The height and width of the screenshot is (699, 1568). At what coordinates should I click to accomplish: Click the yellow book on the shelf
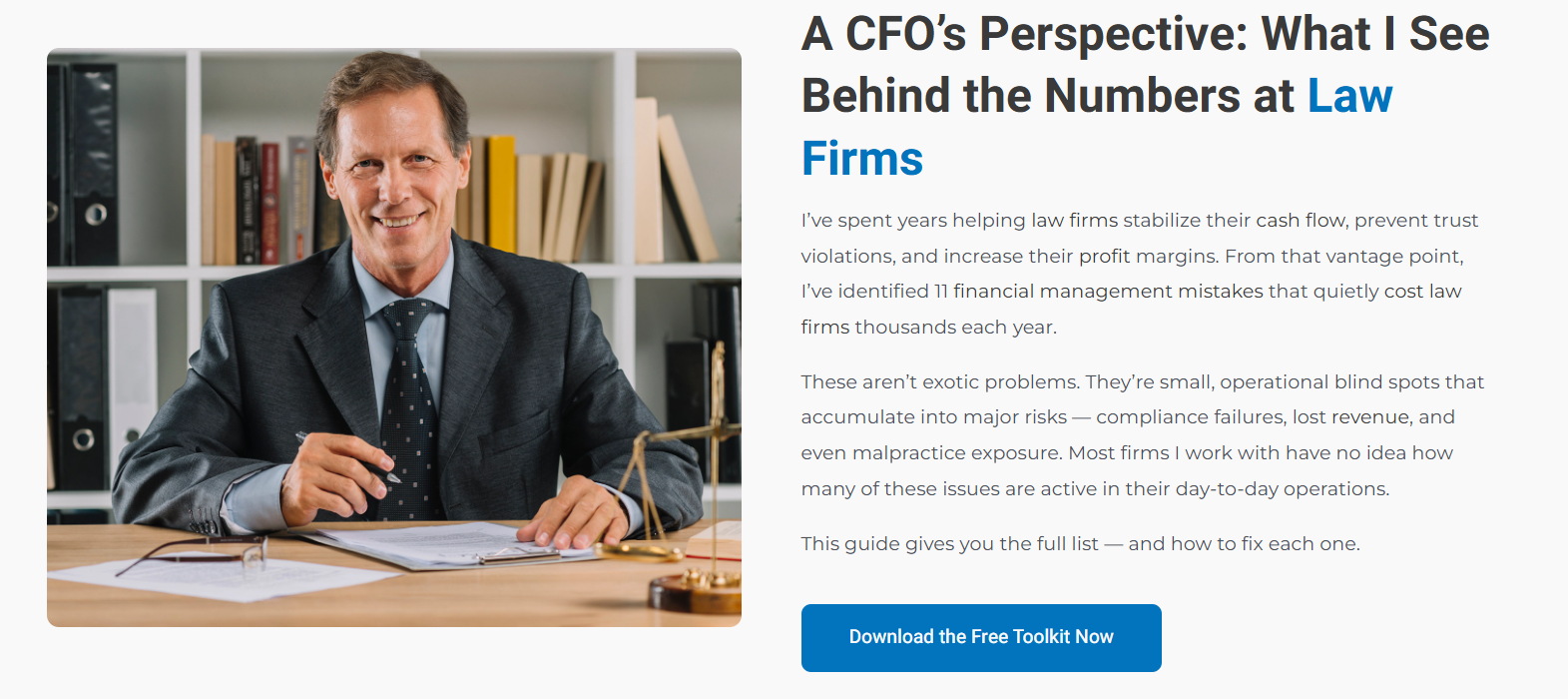click(x=501, y=193)
